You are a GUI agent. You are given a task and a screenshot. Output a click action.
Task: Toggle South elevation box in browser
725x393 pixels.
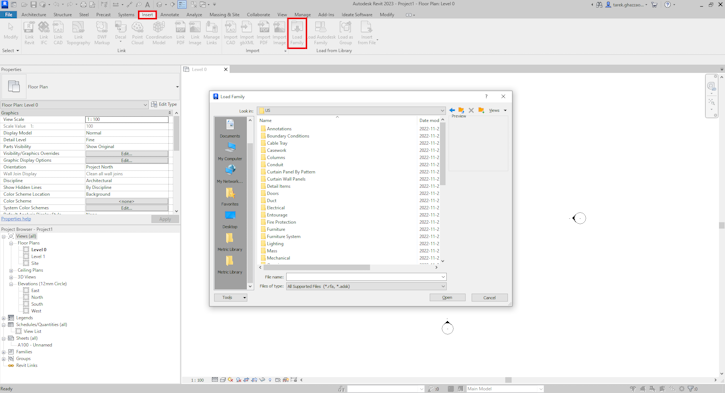26,304
